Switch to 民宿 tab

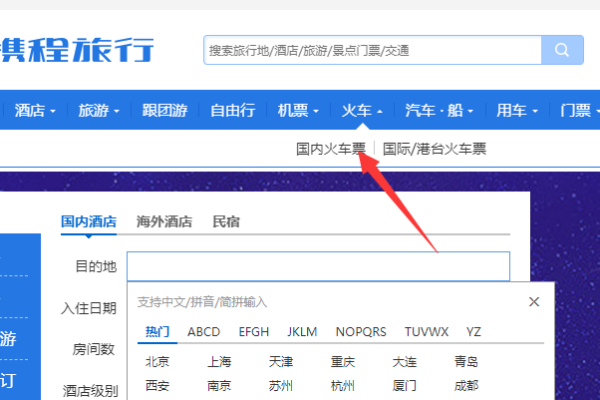pyautogui.click(x=226, y=222)
